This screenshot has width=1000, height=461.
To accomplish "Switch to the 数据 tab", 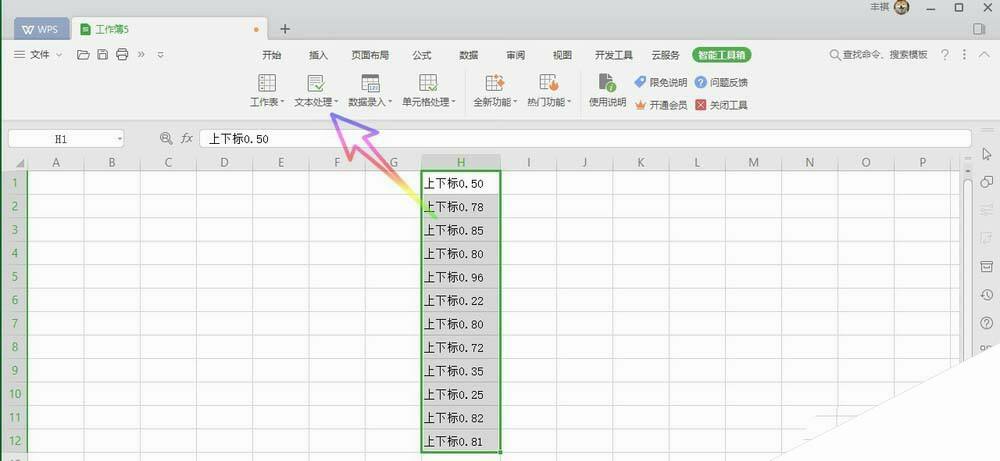I will [469, 55].
